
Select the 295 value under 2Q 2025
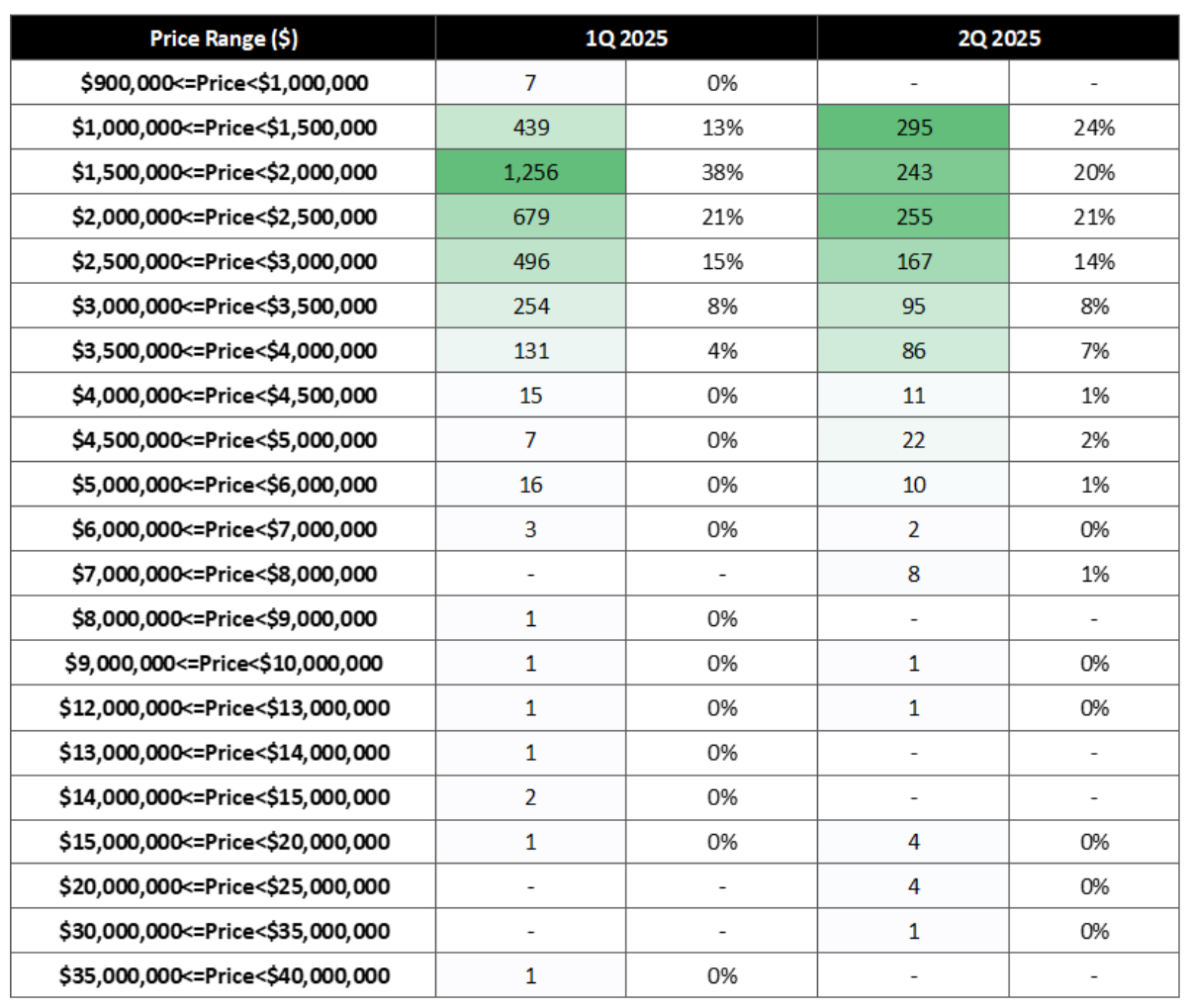(913, 128)
